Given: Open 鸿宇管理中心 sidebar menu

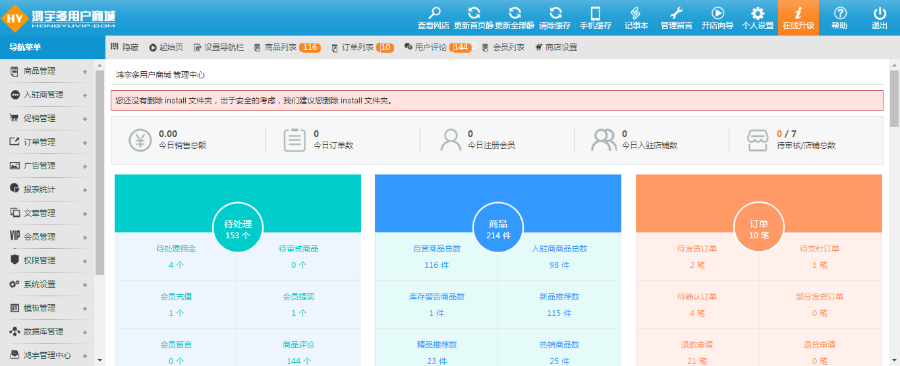Looking at the screenshot, I should pyautogui.click(x=46, y=355).
